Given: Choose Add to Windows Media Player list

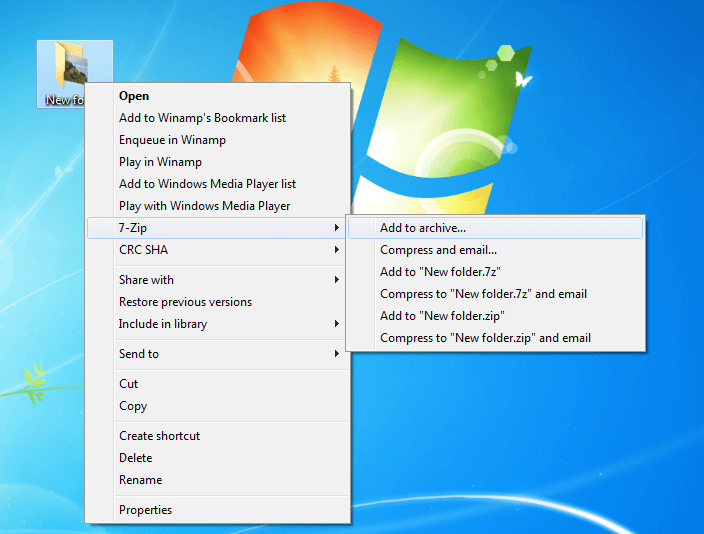Looking at the screenshot, I should coord(207,184).
